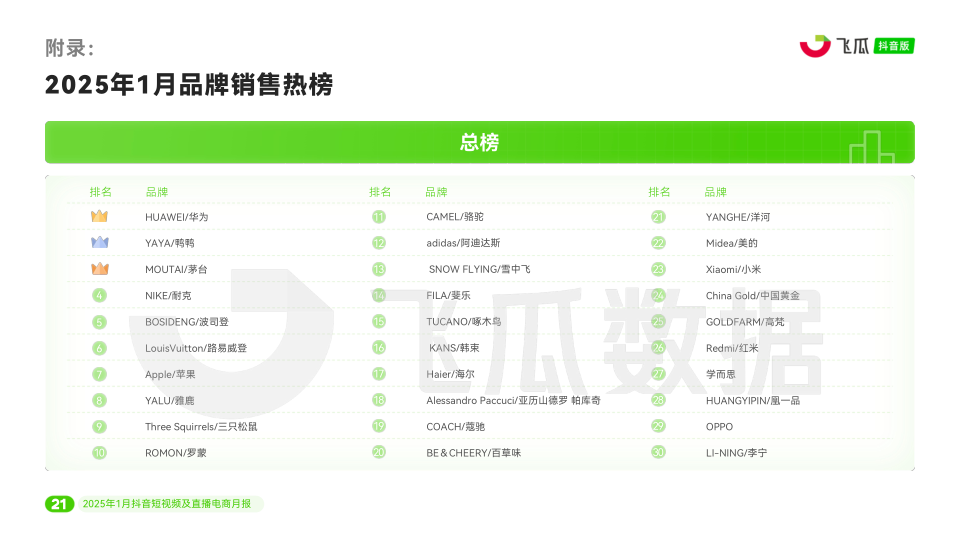The image size is (960, 540).
Task: Select the 学而思 brand entry
Action: [721, 374]
